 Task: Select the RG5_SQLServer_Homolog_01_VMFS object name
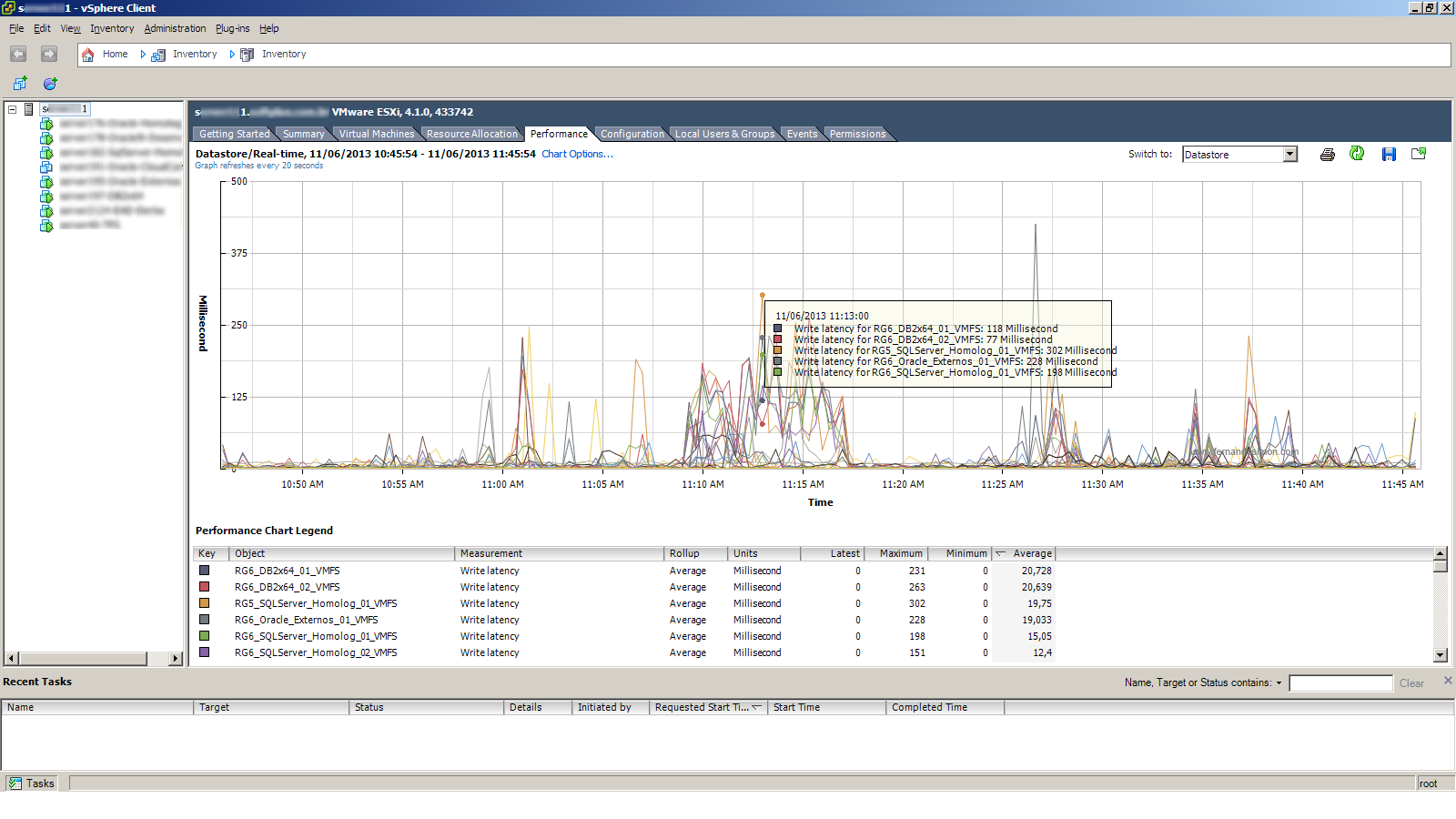(x=316, y=603)
